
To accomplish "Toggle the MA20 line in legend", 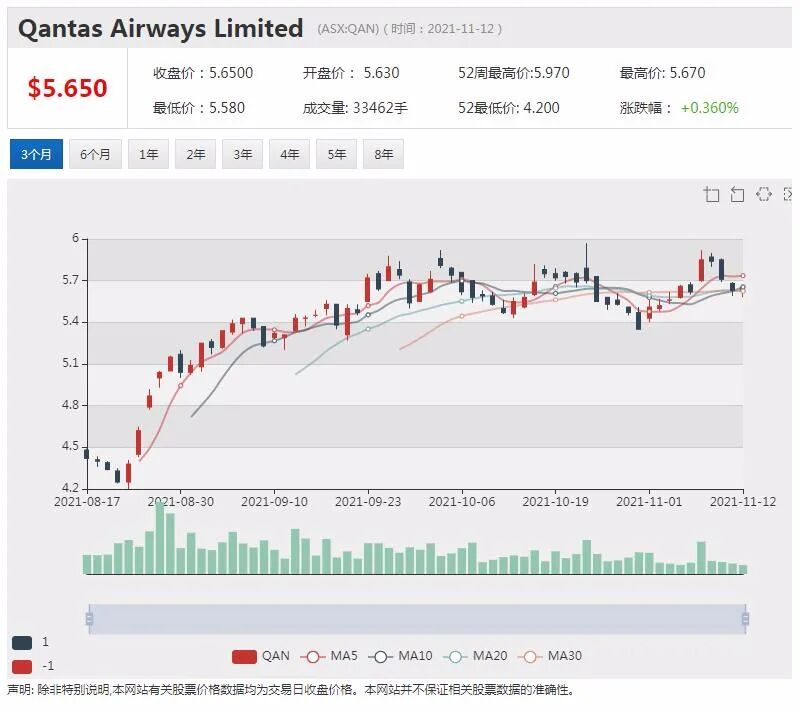I will (475, 656).
